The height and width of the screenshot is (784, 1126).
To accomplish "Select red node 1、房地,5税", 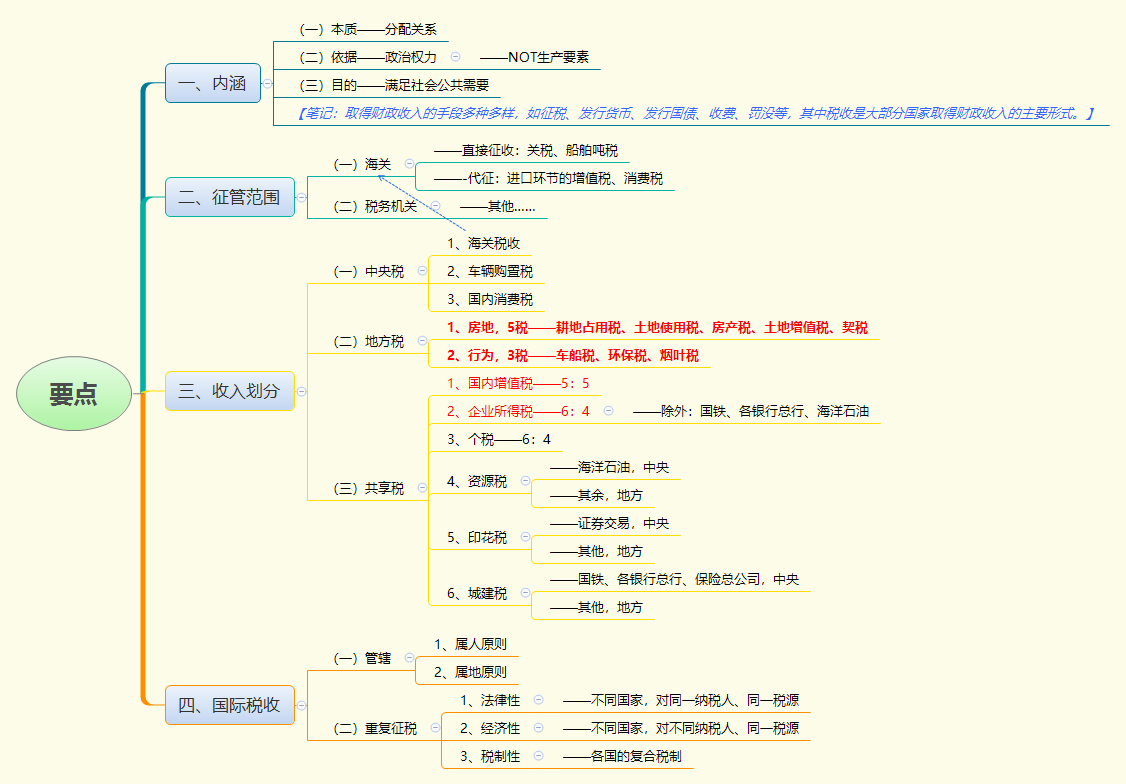I will tap(657, 327).
